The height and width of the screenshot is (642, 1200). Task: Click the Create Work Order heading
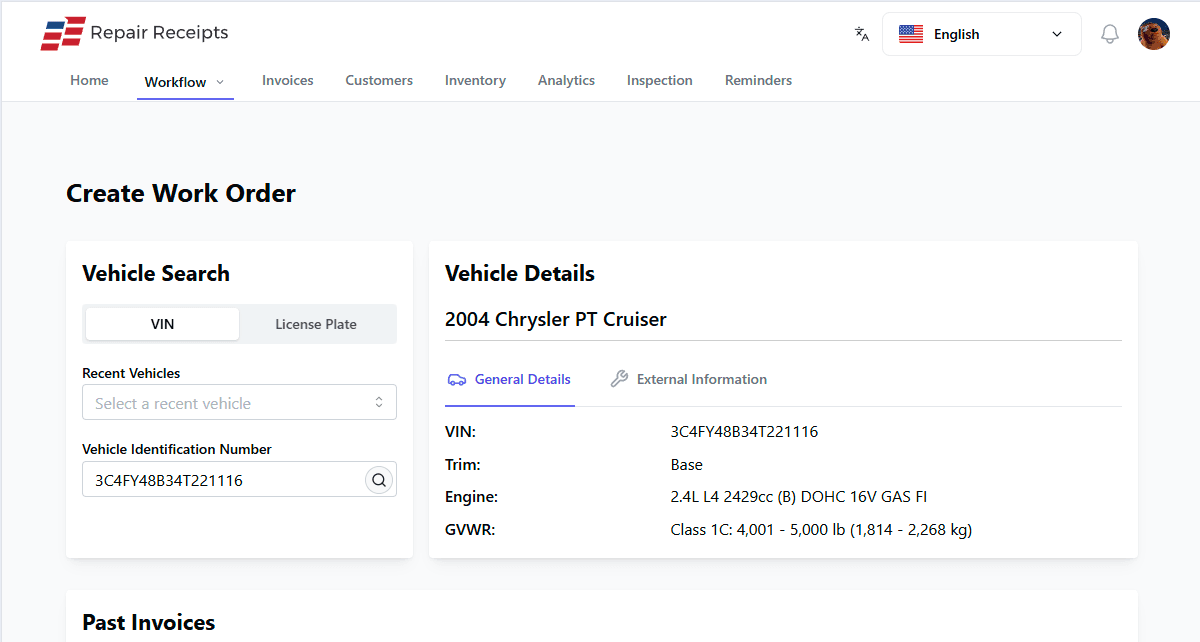click(181, 193)
